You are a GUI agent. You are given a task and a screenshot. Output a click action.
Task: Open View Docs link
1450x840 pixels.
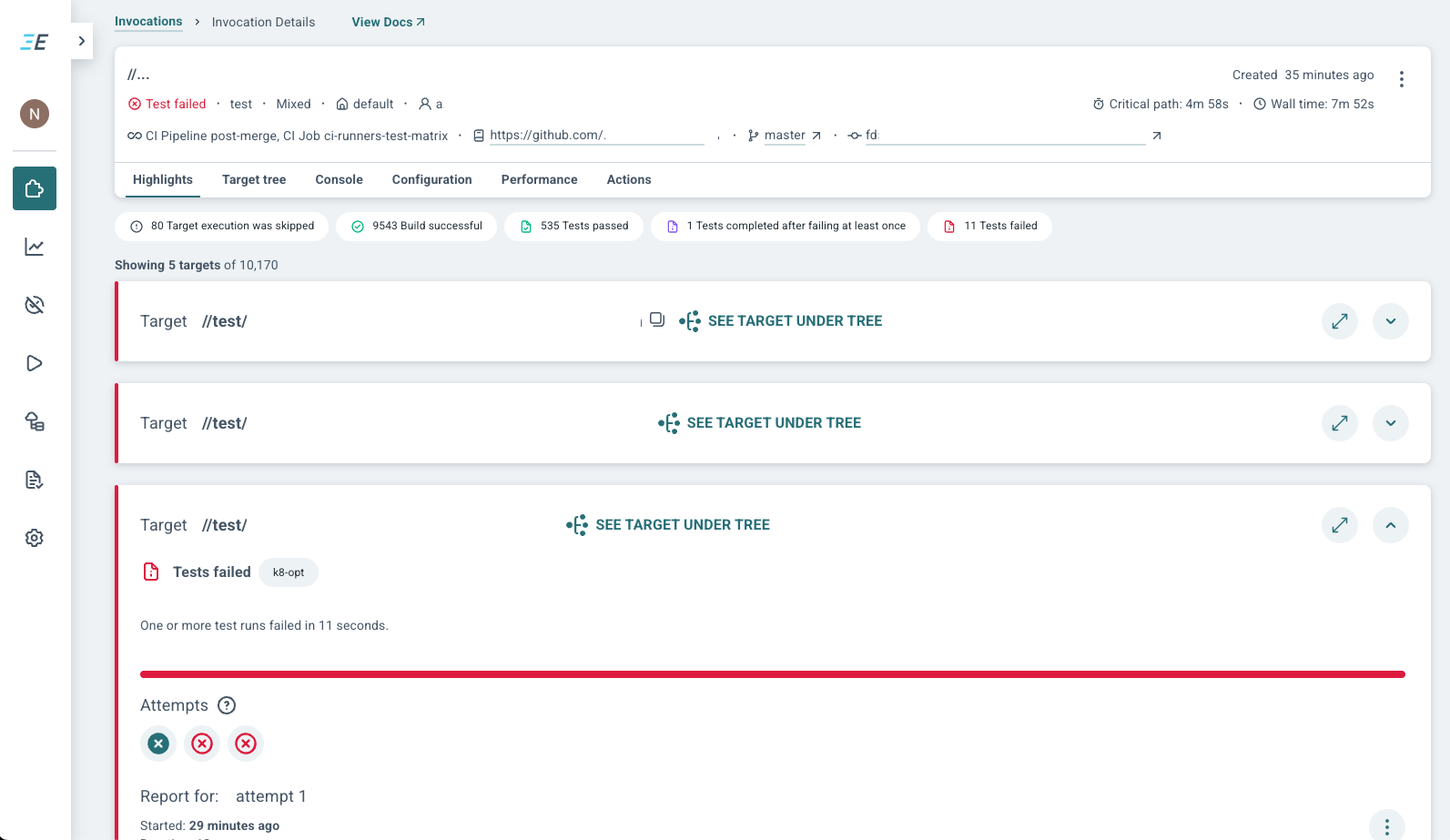pyautogui.click(x=388, y=22)
